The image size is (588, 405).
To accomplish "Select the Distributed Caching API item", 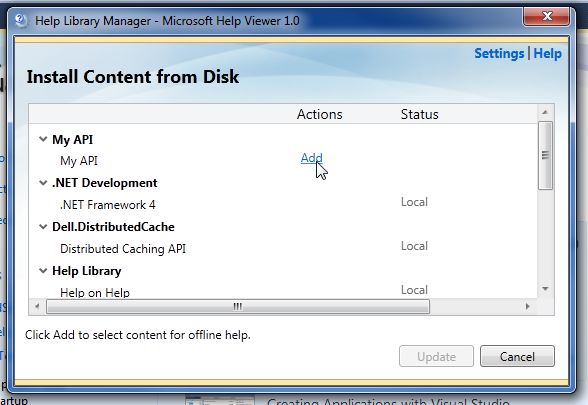I will point(123,249).
